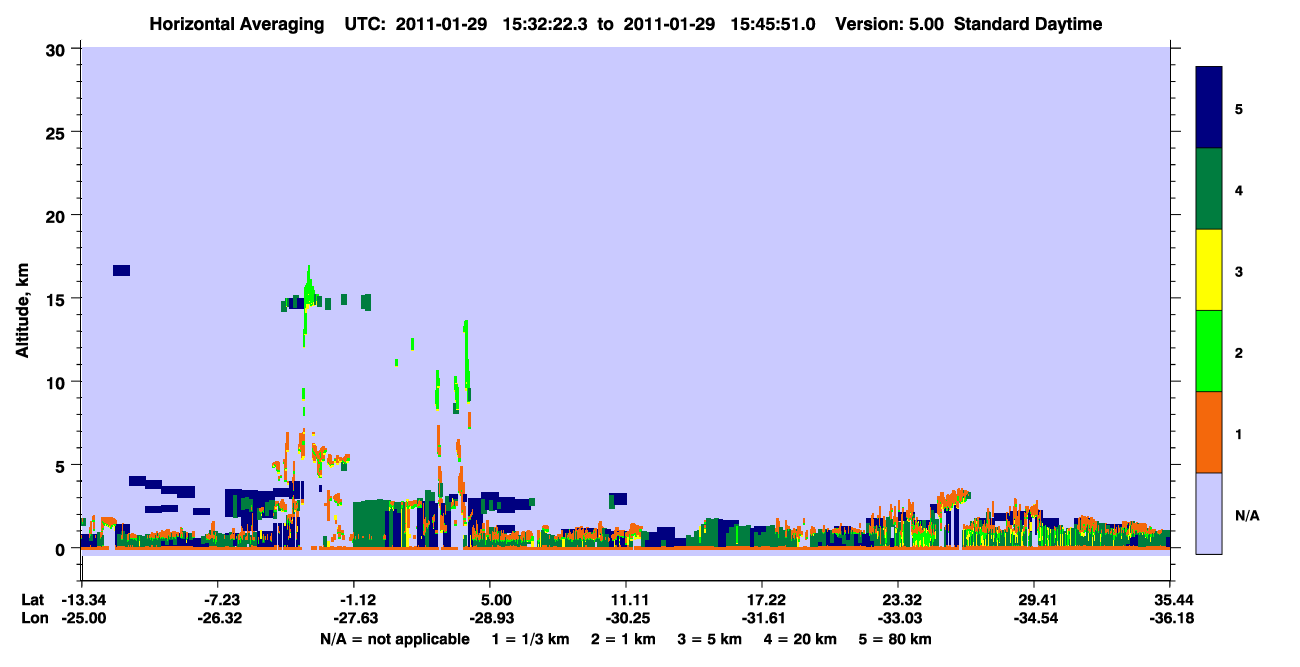Click the 'Lat' row label
The height and width of the screenshot is (667, 1300).
33,600
